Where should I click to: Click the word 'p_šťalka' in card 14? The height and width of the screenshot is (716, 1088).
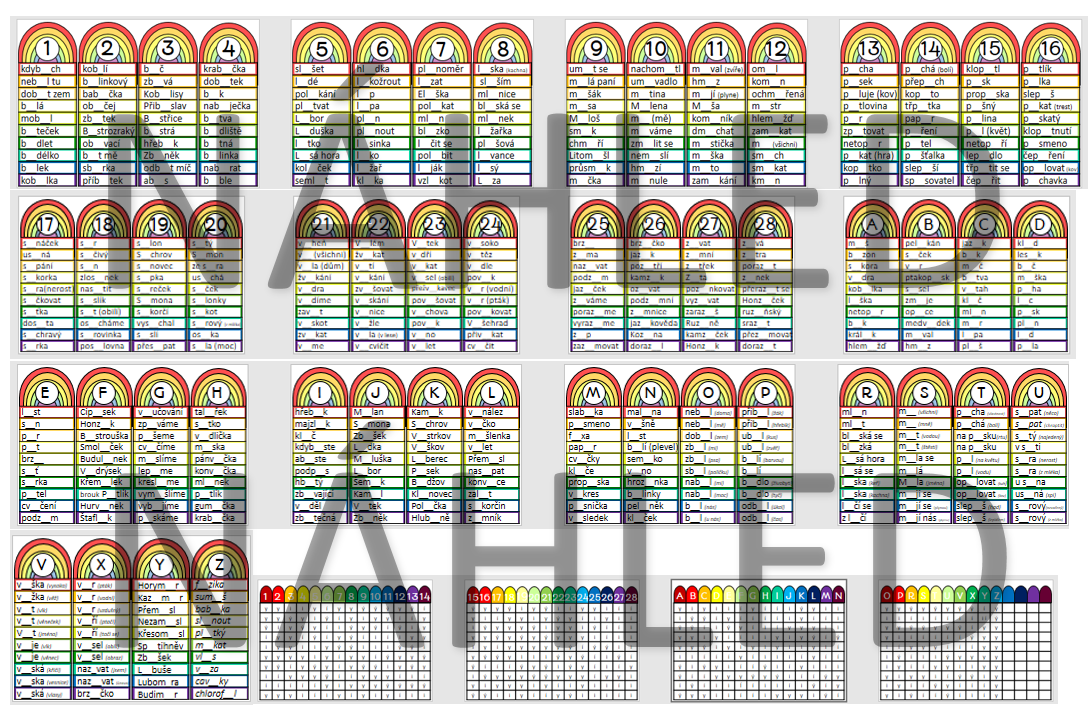[x=924, y=156]
